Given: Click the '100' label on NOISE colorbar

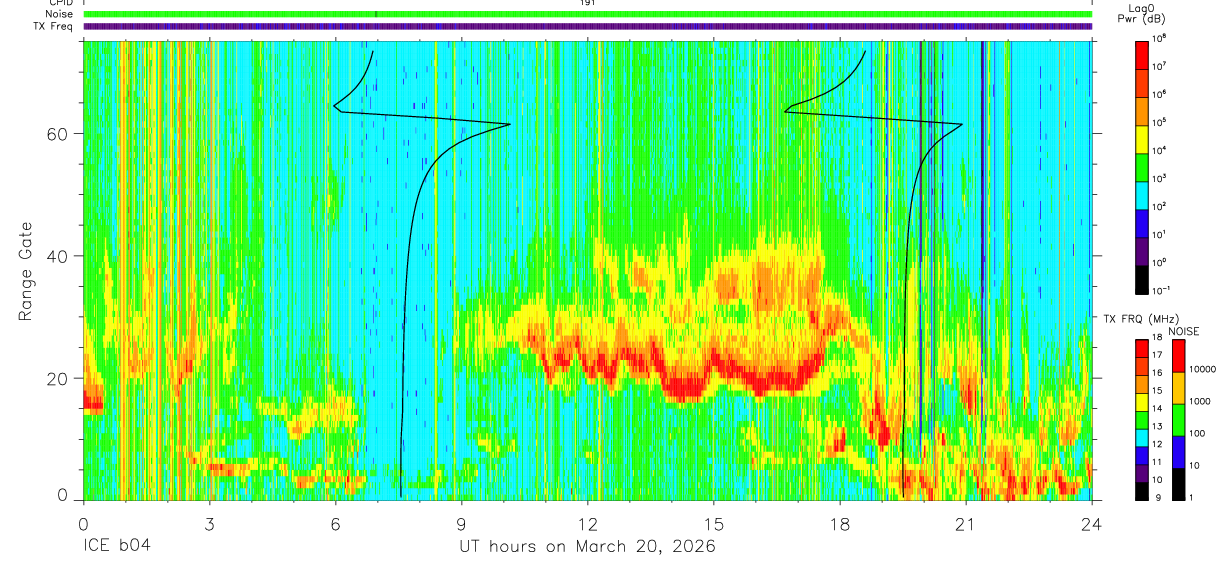Looking at the screenshot, I should [1198, 433].
